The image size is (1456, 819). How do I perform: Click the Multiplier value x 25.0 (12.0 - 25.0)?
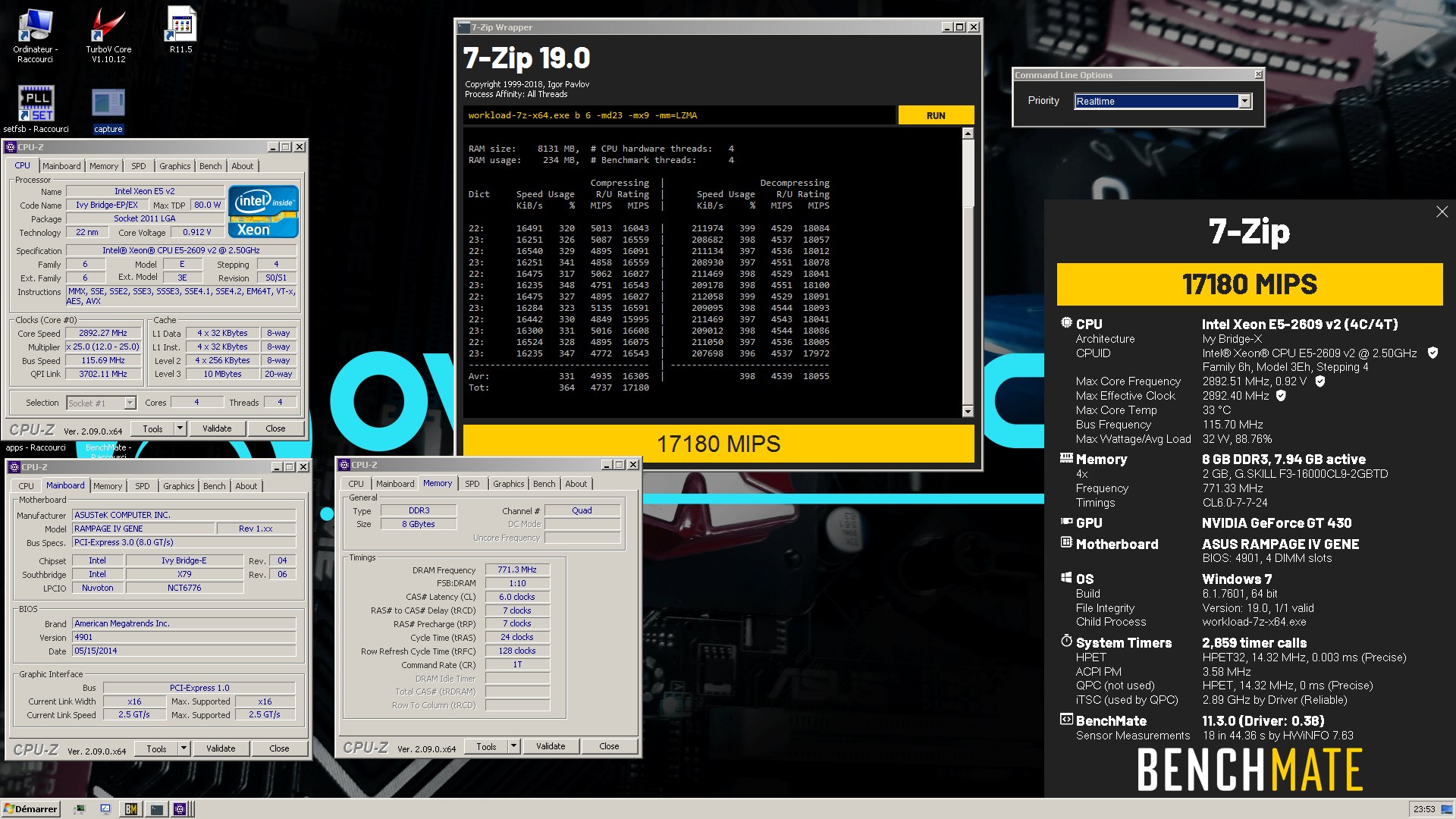pyautogui.click(x=103, y=347)
